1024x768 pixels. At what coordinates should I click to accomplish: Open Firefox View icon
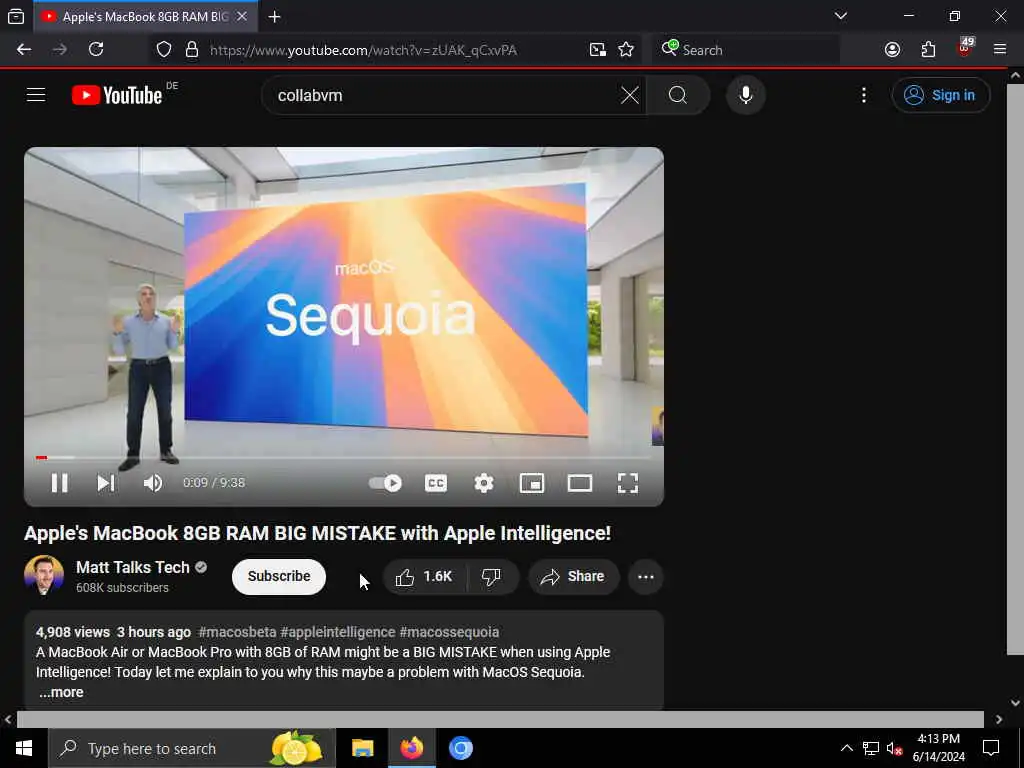(x=16, y=17)
